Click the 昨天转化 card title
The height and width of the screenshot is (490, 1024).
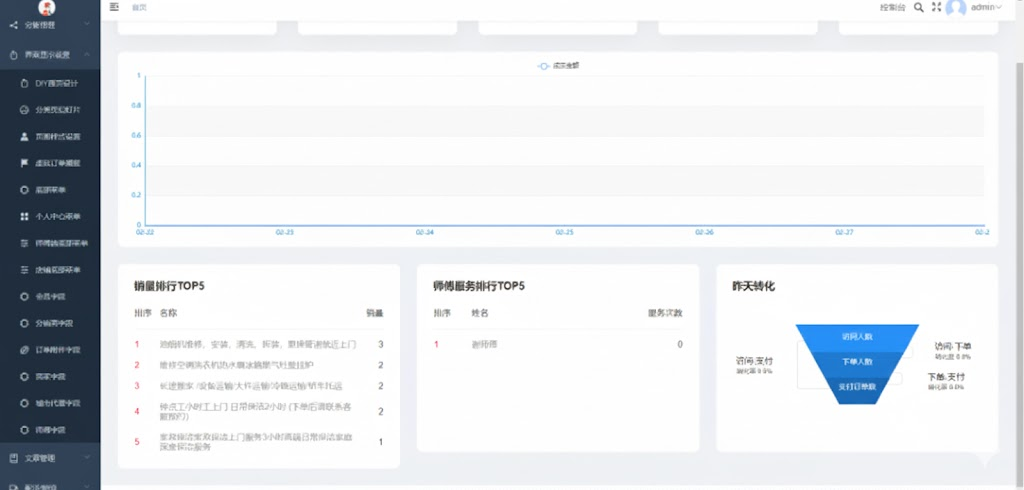[x=754, y=286]
